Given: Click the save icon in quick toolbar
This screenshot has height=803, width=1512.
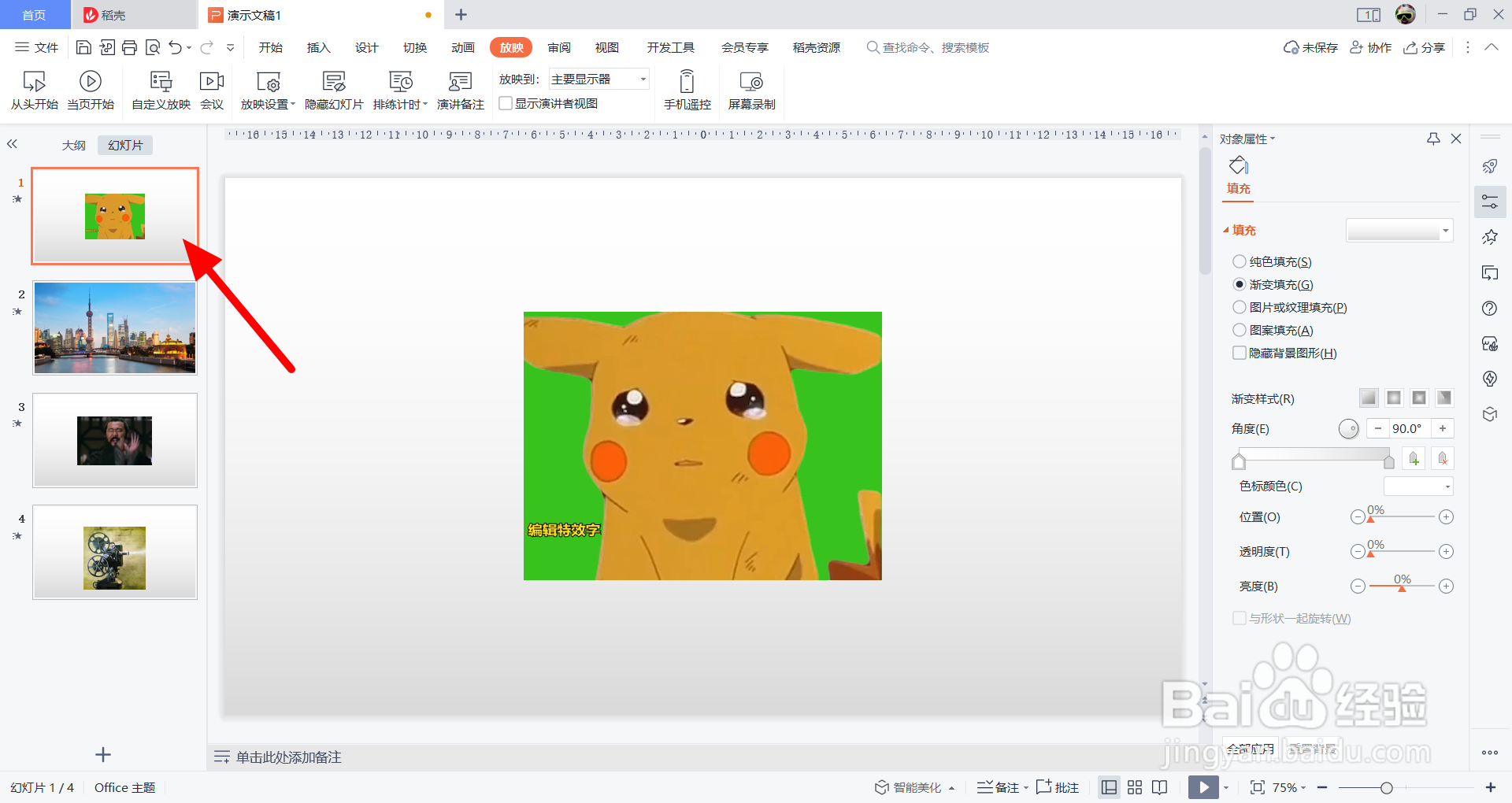Looking at the screenshot, I should [x=83, y=47].
